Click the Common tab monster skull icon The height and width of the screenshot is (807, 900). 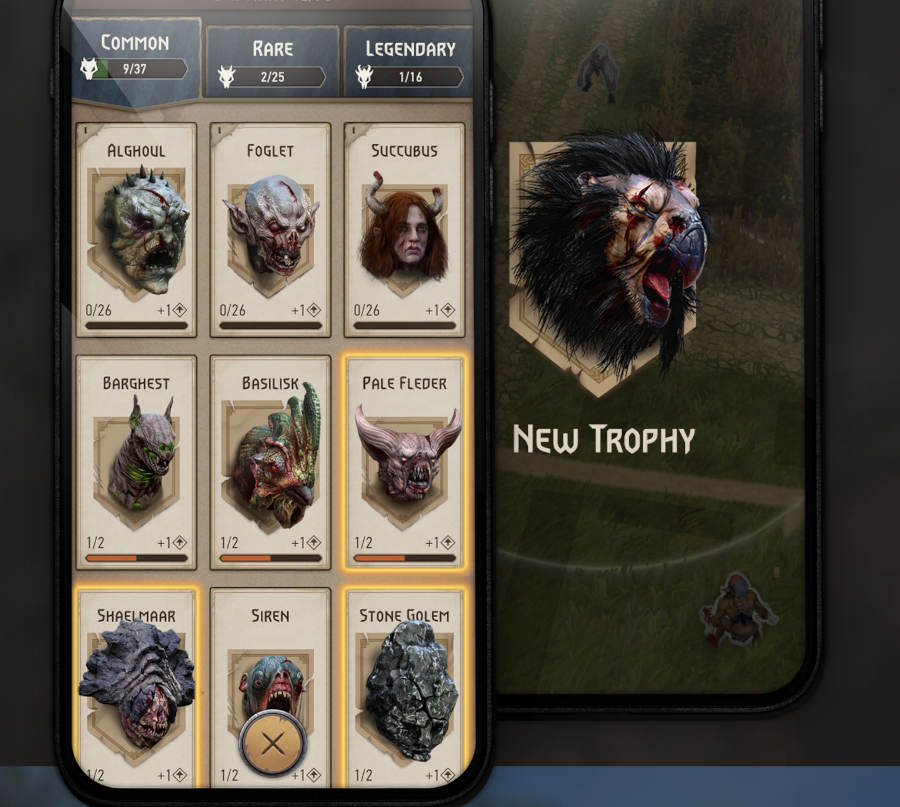[x=90, y=69]
